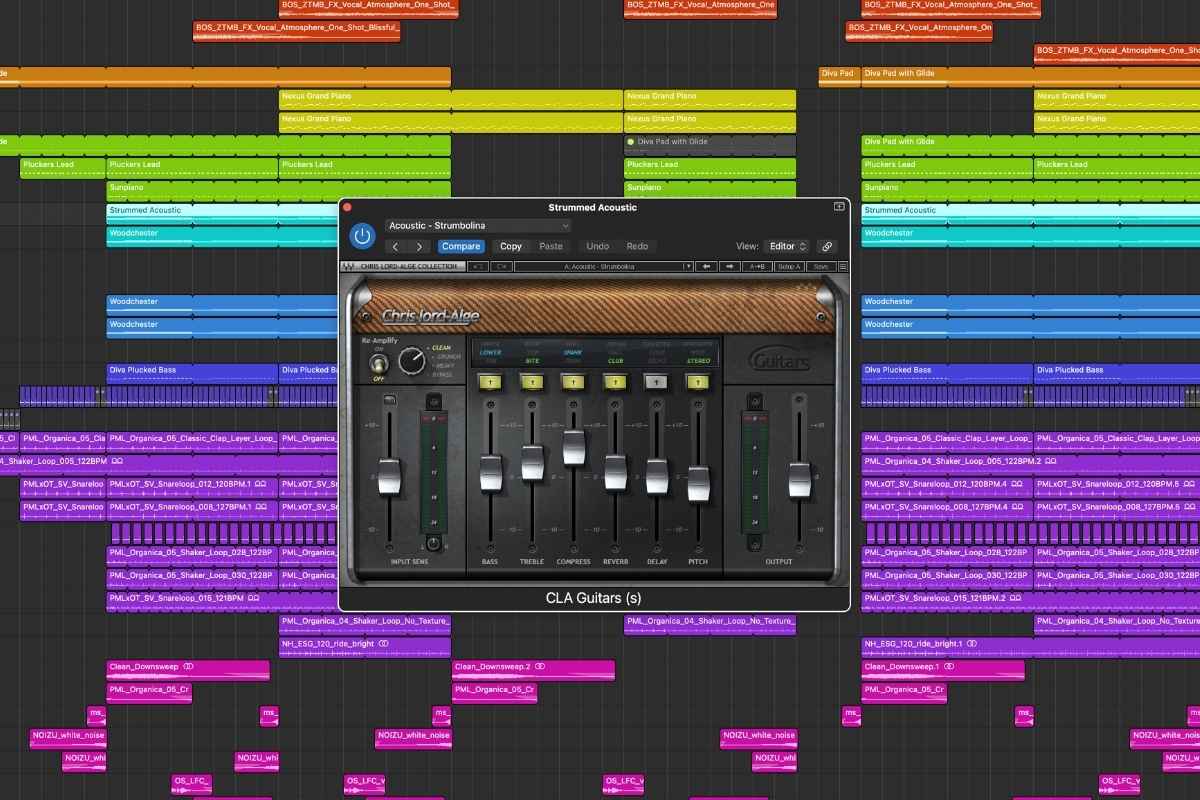
Task: Select the short orange Diva Pad region
Action: (839, 76)
